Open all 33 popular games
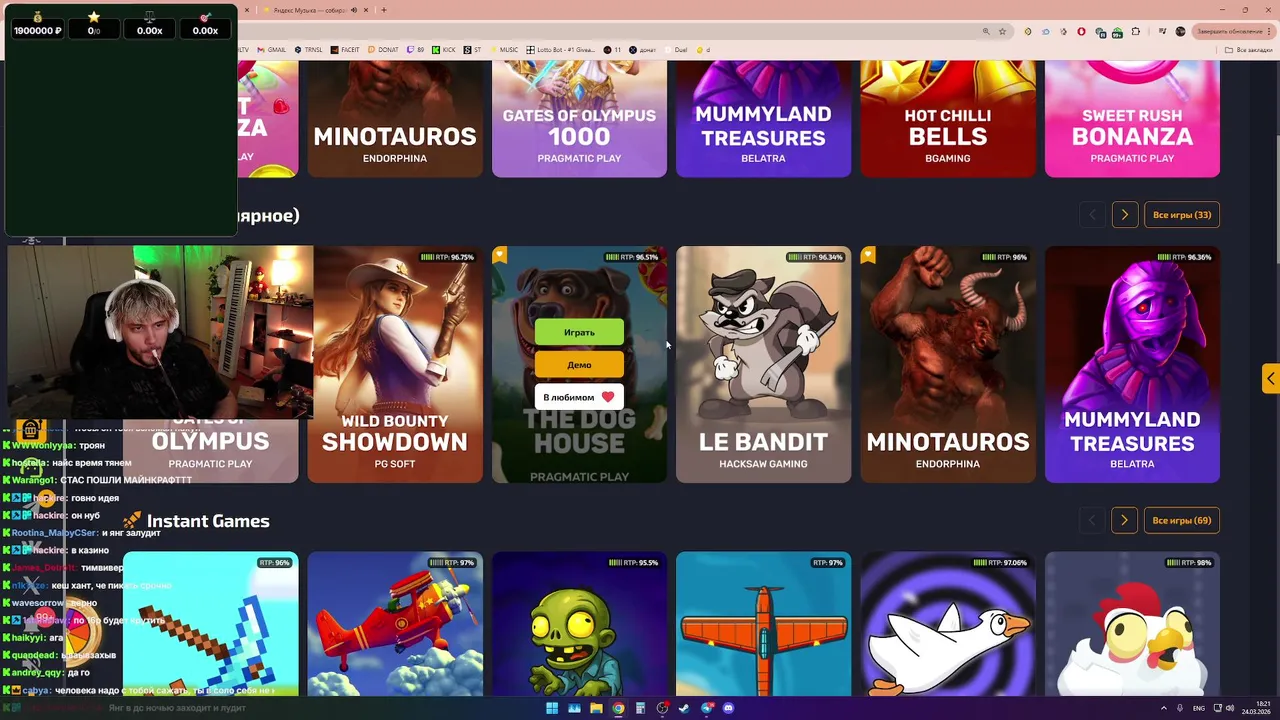 1181,215
